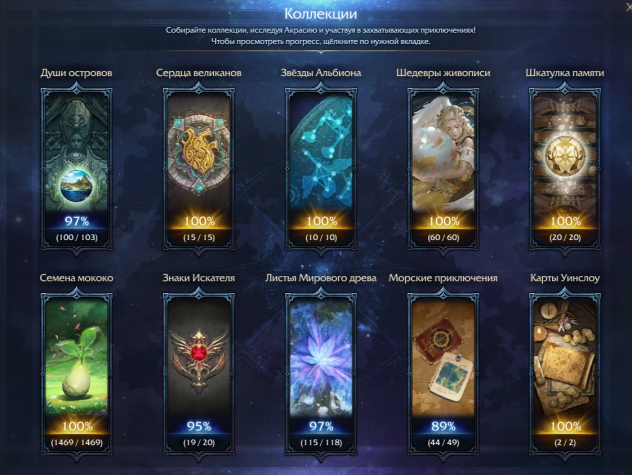Click the (115 / 118) leaves counter

321,442
